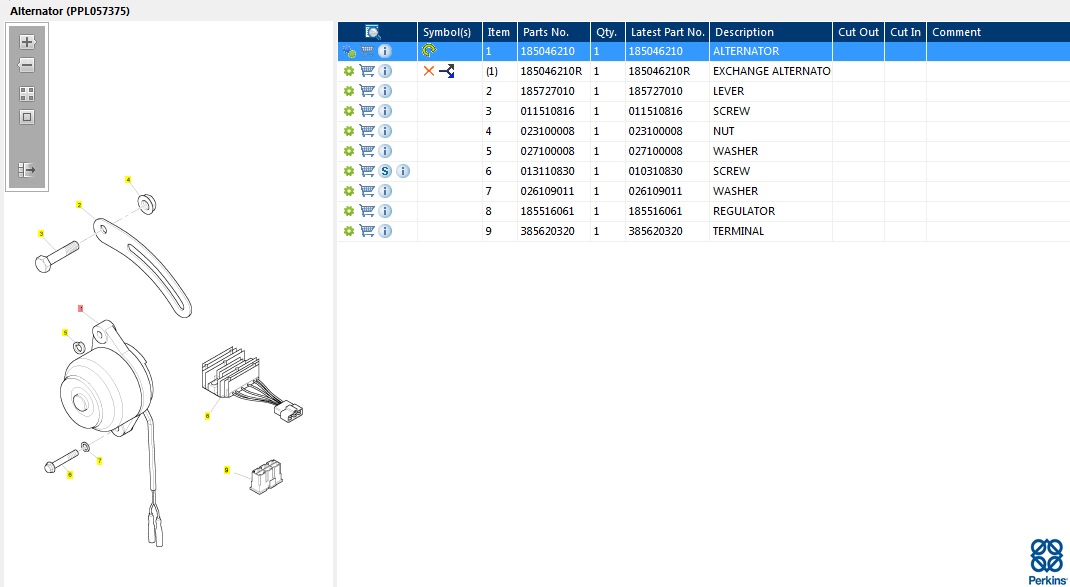Screen dimensions: 1070x587
Task: Click the supersession S icon on item 6
Action: pyautogui.click(x=385, y=171)
